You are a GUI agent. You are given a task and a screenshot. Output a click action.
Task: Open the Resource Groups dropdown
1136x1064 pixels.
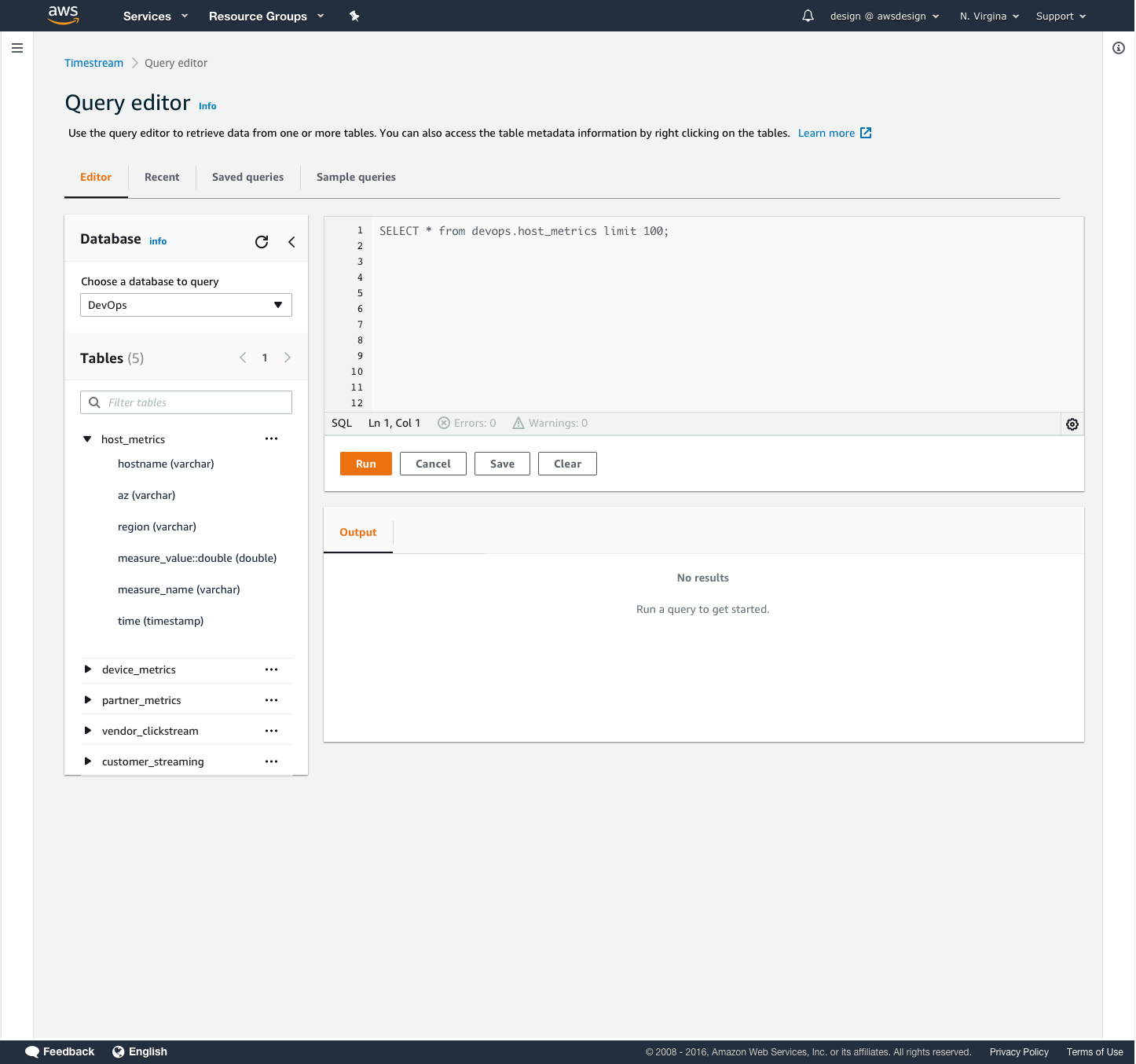tap(266, 16)
